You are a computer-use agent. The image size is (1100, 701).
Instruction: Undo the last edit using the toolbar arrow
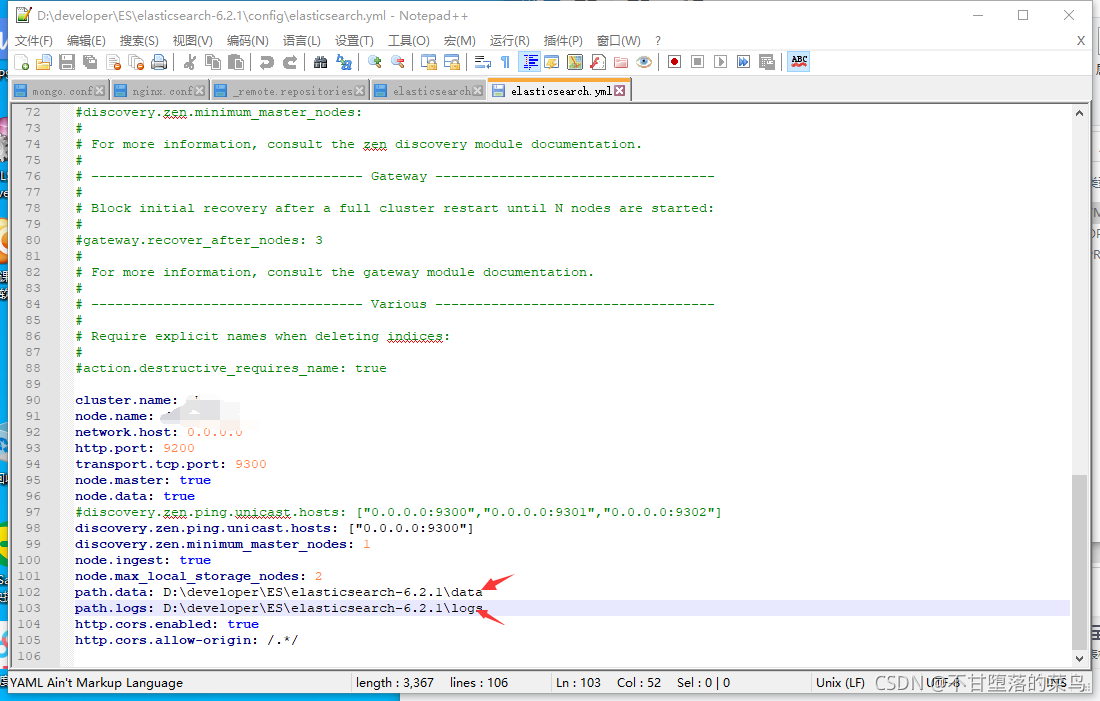267,62
